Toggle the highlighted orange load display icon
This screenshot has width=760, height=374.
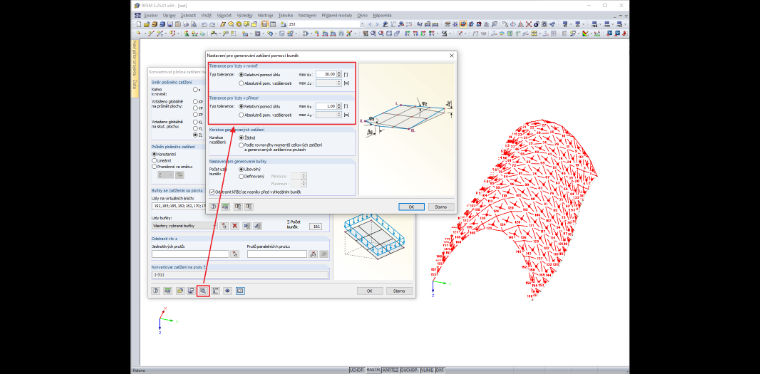(x=463, y=24)
